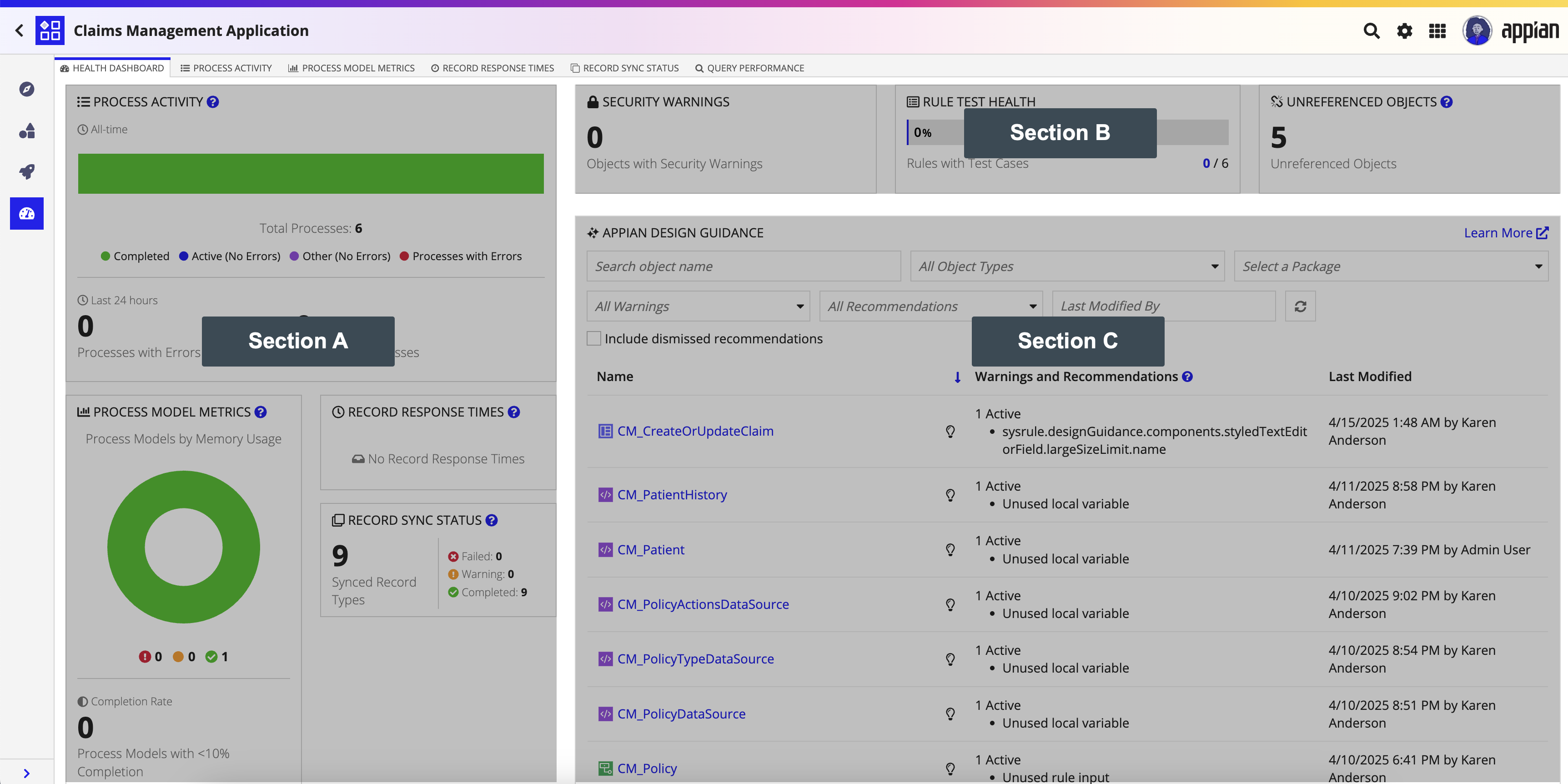Screen dimensions: 1568x784
Task: Click help icon beside Unreferenced Objects
Action: point(1446,102)
